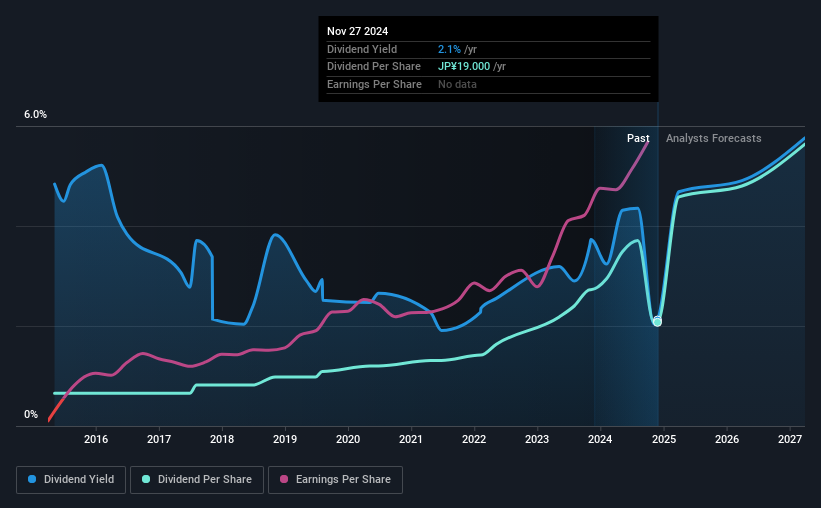The image size is (821, 508).
Task: Click the Nov 27 2024 tooltip date
Action: pos(358,31)
